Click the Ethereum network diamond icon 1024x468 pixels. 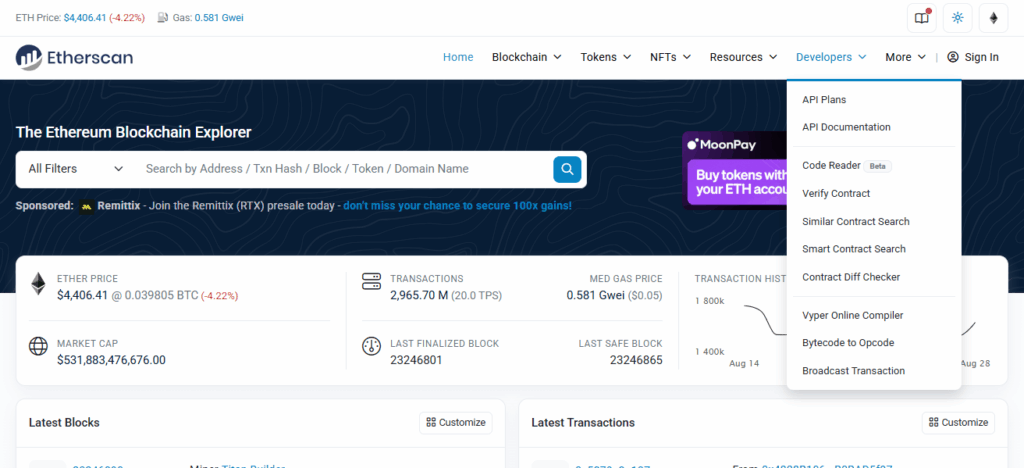click(993, 18)
